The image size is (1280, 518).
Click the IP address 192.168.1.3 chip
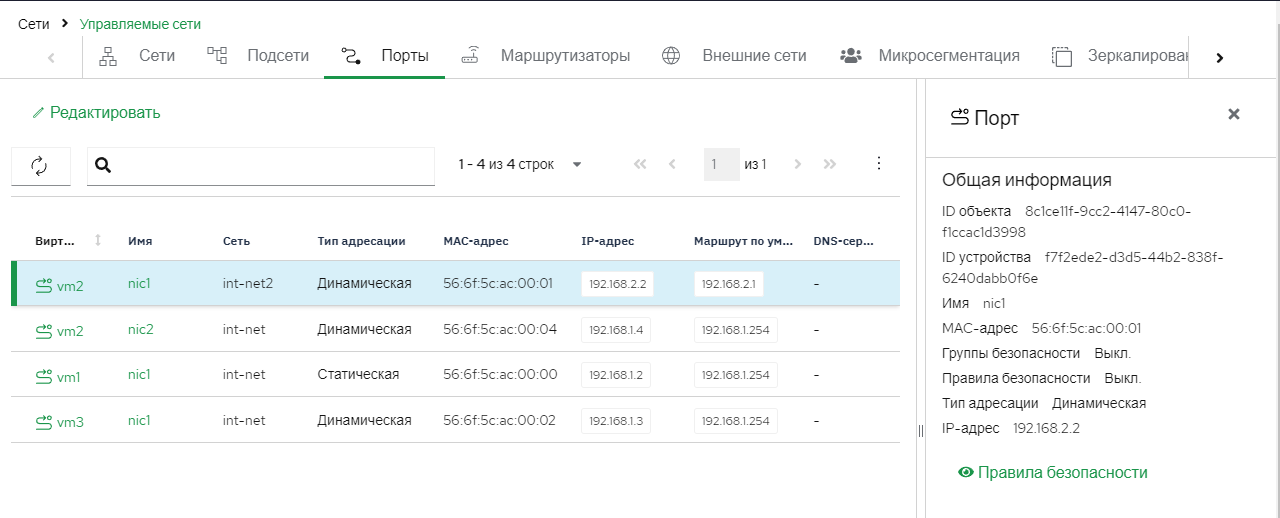click(x=616, y=420)
